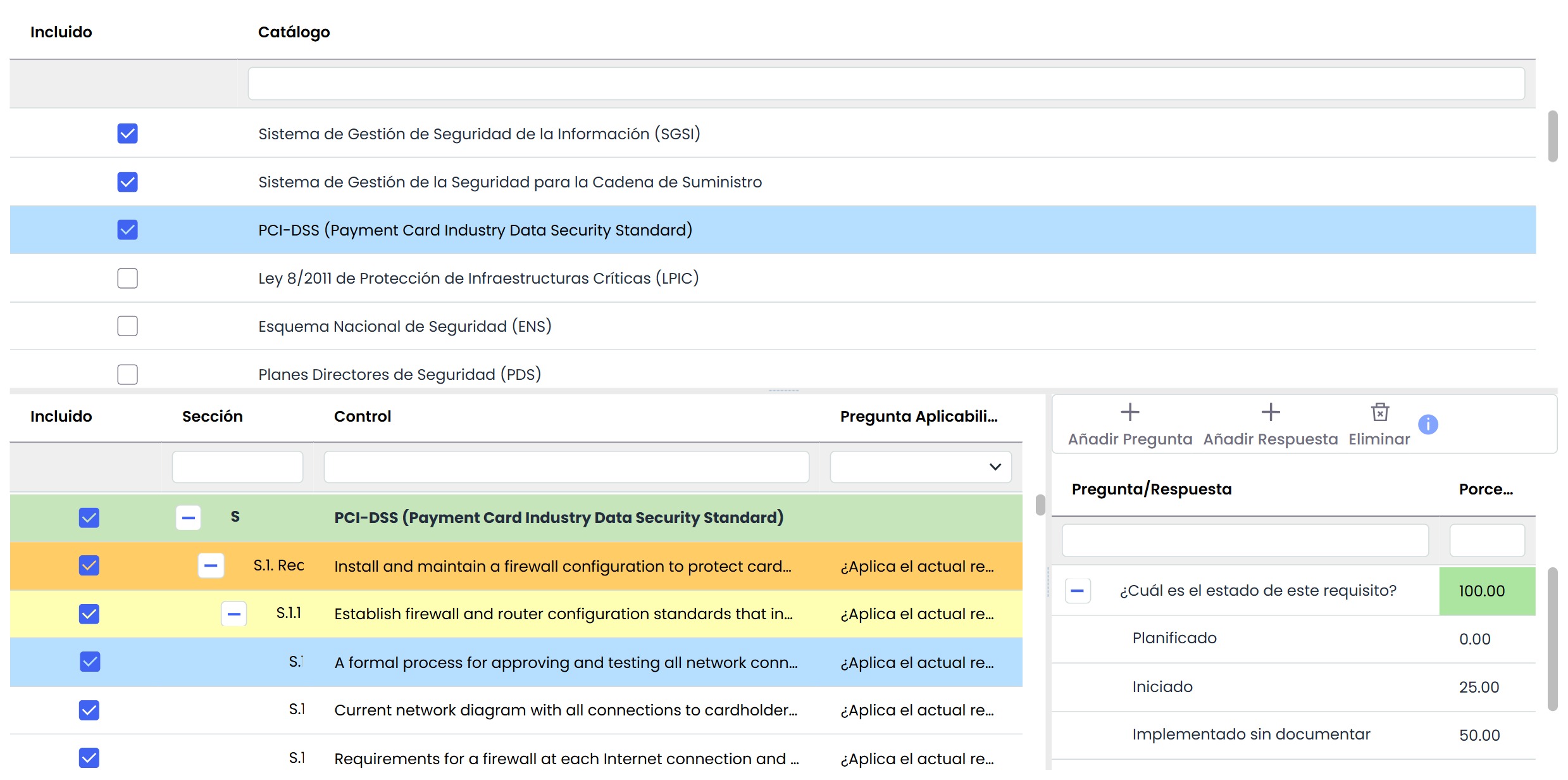Click the green 100.00 percentage cell

(x=1487, y=591)
